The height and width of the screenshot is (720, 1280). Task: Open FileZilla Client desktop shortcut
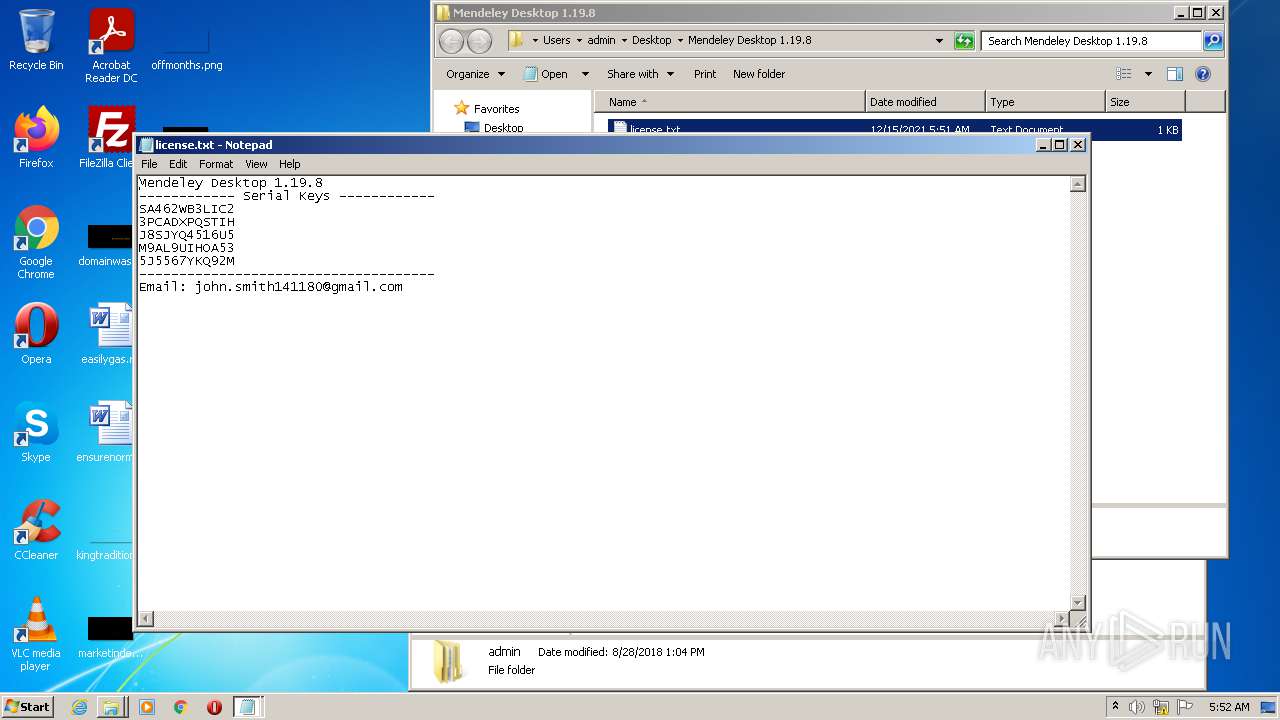[x=108, y=138]
